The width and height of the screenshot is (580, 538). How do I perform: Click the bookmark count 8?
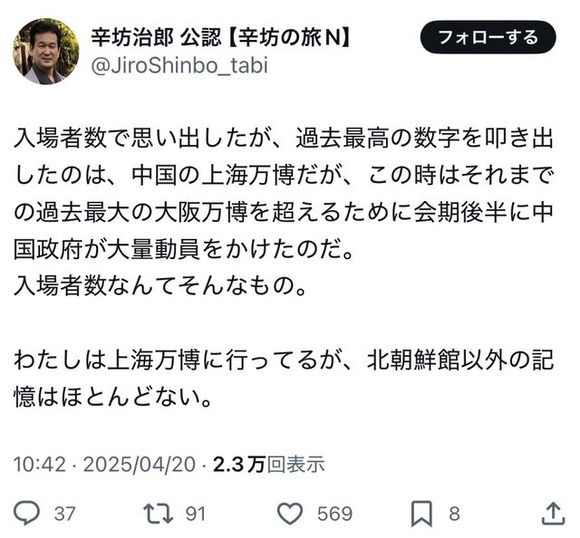454,514
